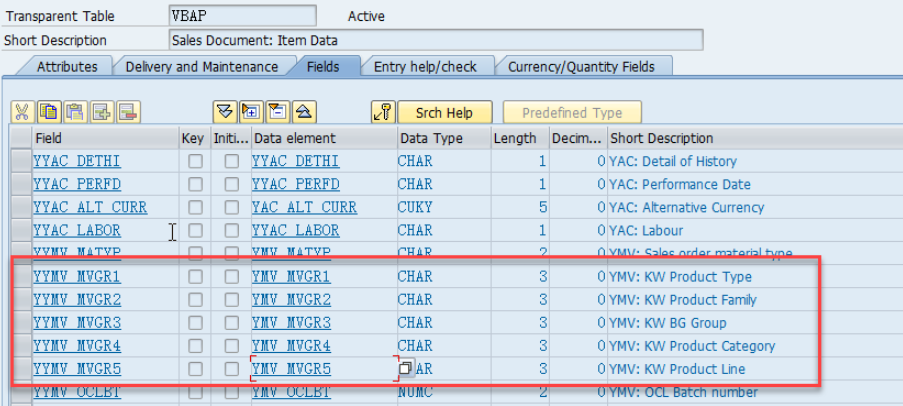Screen dimensions: 903x406
Task: Click the Insert Row toolbar icon
Action: 101,112
